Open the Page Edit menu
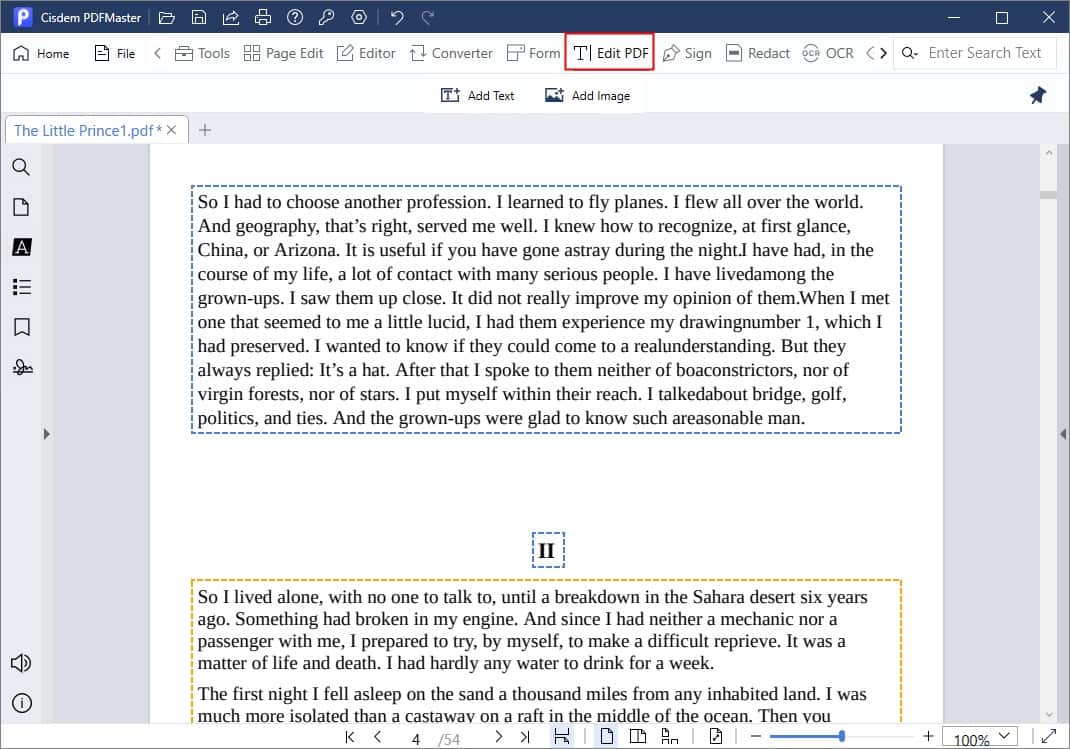The height and width of the screenshot is (749, 1070). (284, 52)
